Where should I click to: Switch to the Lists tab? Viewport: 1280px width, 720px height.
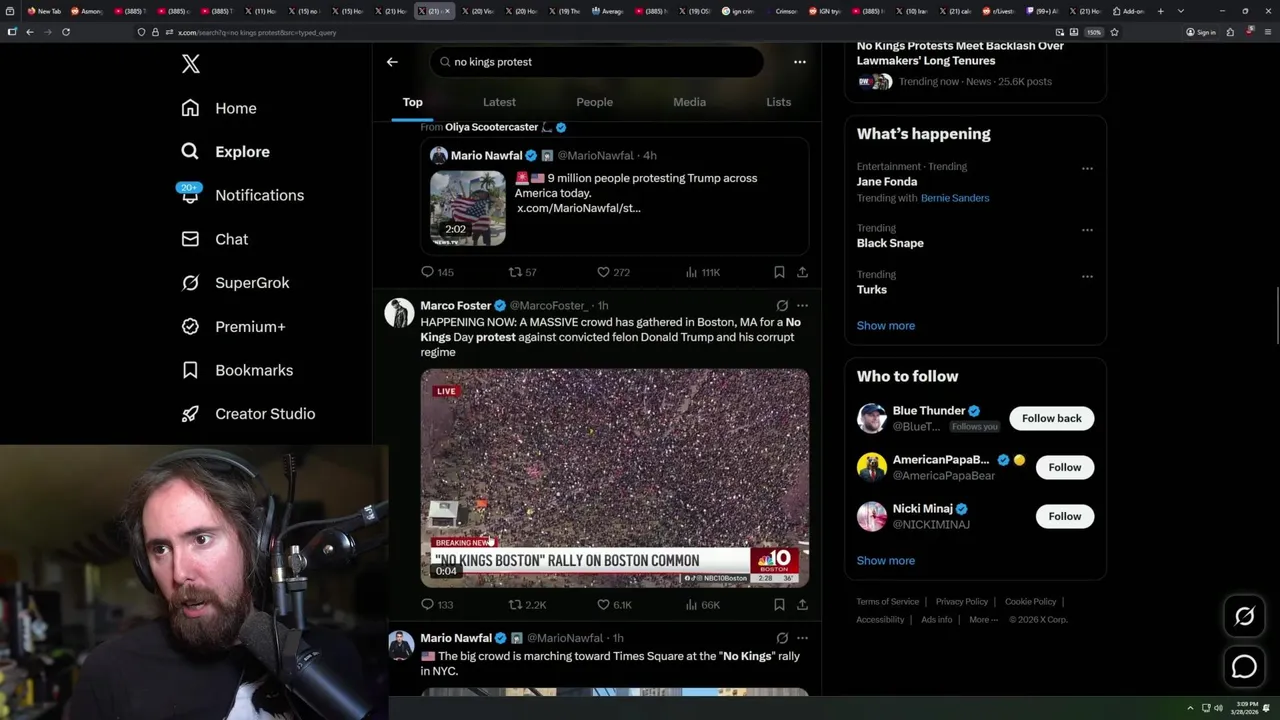point(778,102)
